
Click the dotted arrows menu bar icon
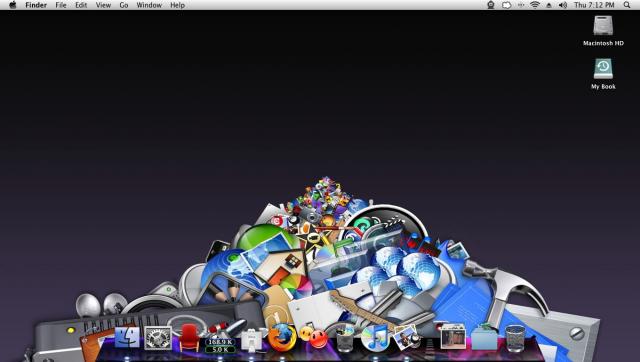point(521,5)
